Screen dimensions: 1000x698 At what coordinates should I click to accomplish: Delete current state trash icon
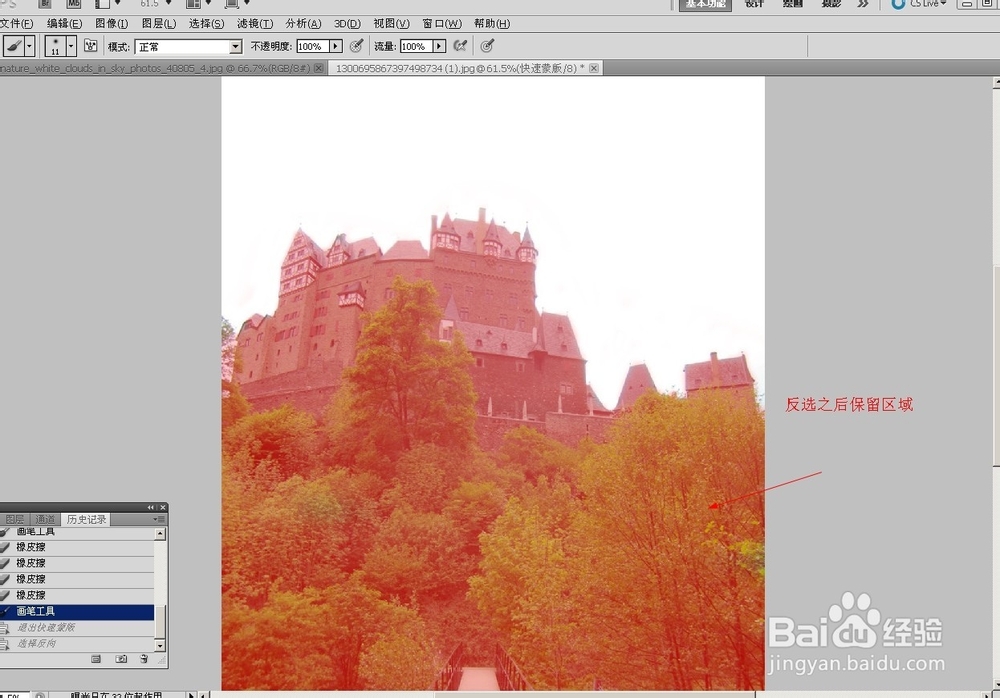coord(144,659)
